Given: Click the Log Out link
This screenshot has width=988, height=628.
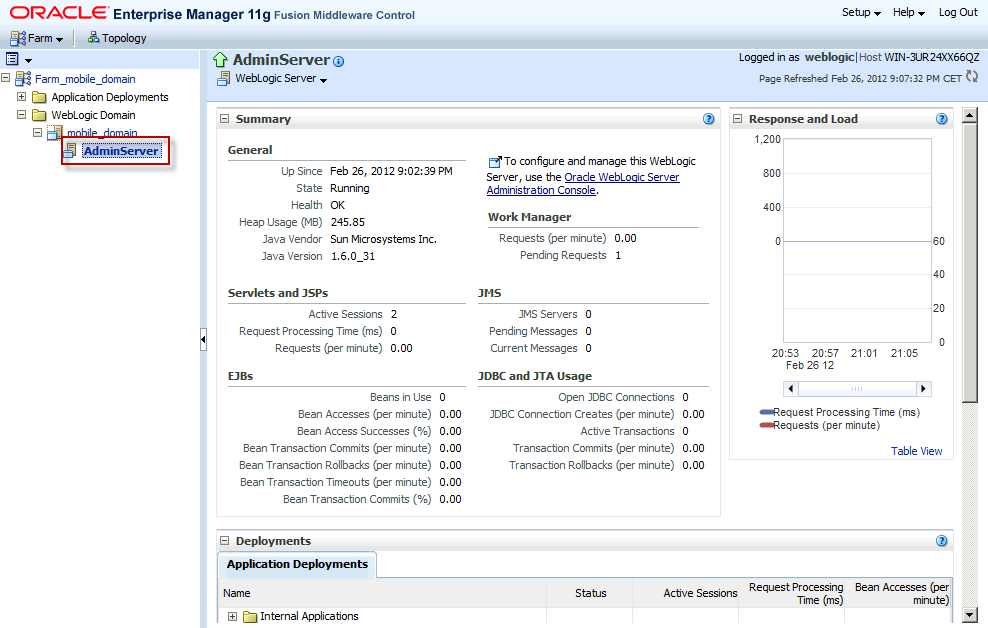Looking at the screenshot, I should (958, 13).
